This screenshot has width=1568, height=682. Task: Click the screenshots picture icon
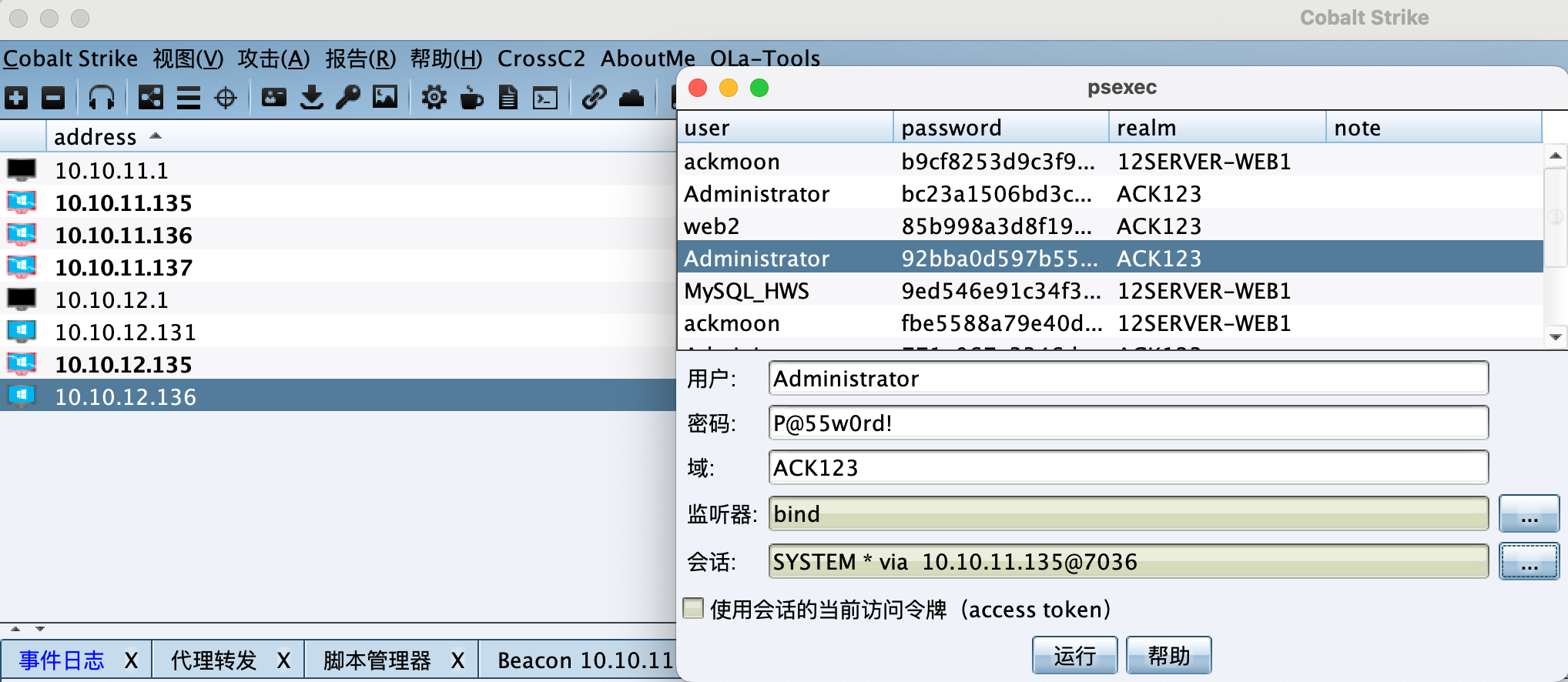385,98
